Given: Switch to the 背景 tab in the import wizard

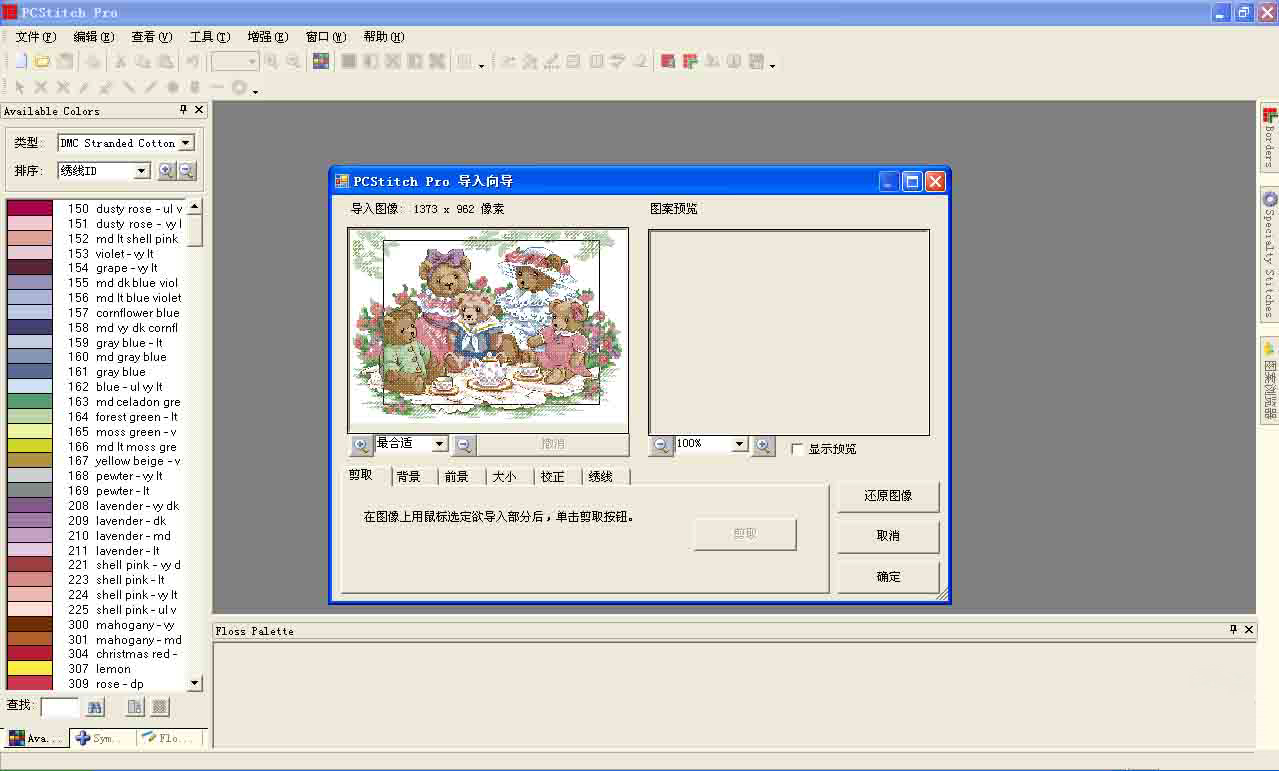Looking at the screenshot, I should [409, 476].
